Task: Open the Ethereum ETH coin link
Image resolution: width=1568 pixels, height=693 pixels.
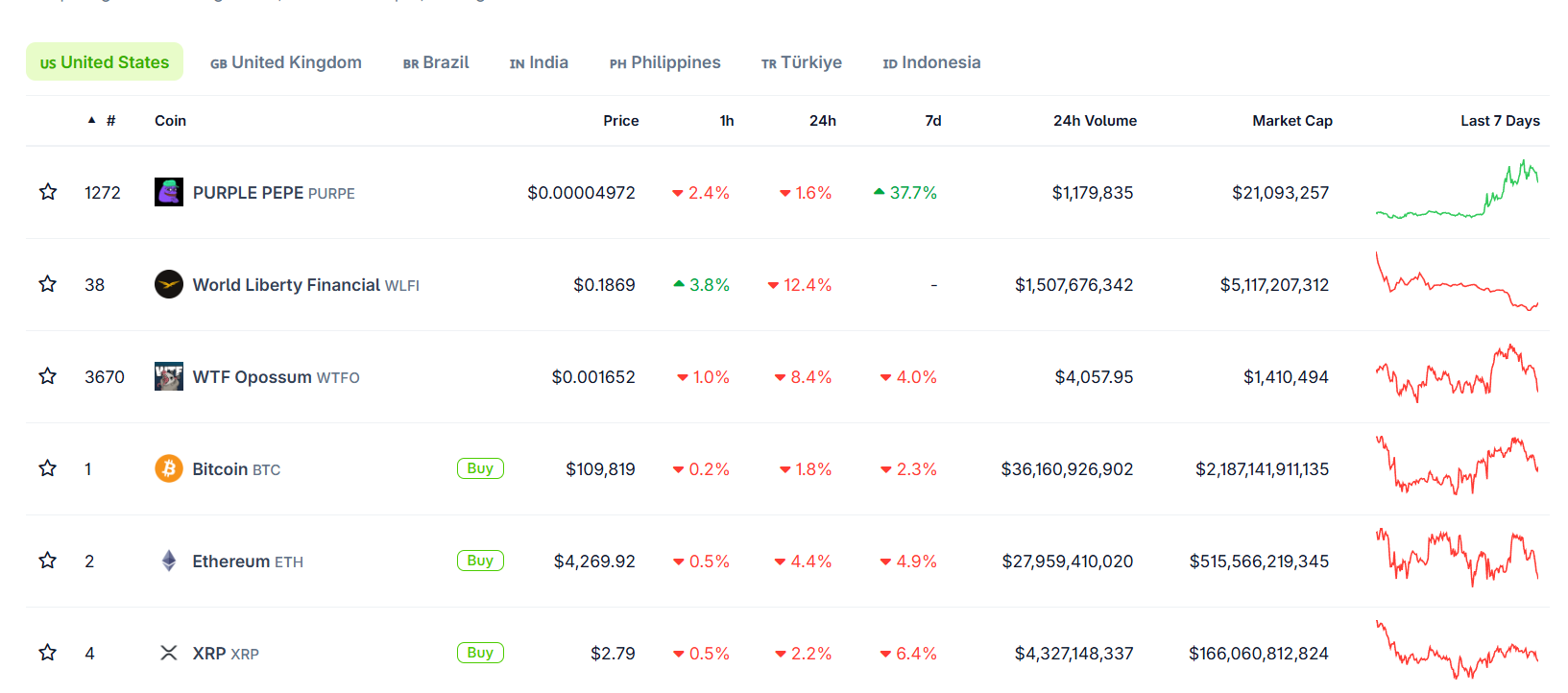Action: pyautogui.click(x=248, y=562)
